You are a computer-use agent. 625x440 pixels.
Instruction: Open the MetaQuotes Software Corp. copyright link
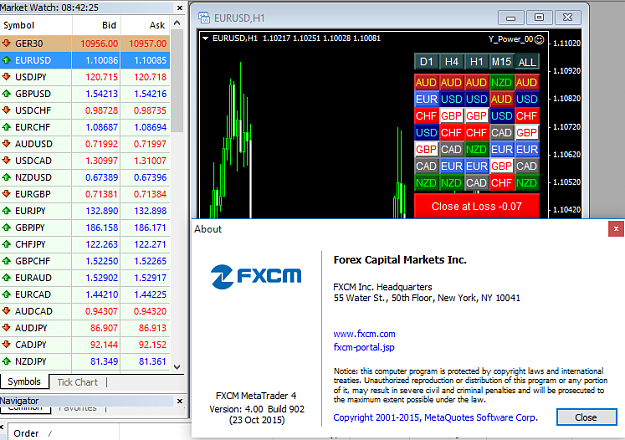[435, 418]
